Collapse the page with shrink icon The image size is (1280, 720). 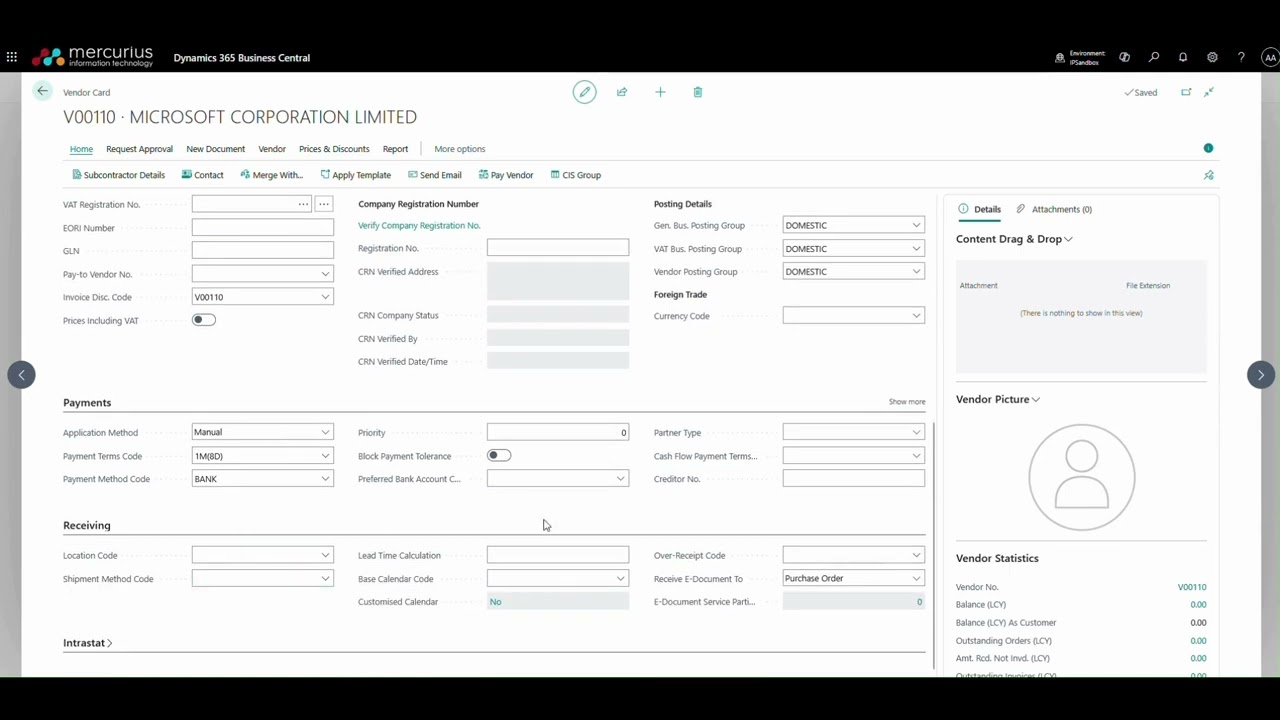tap(1209, 92)
